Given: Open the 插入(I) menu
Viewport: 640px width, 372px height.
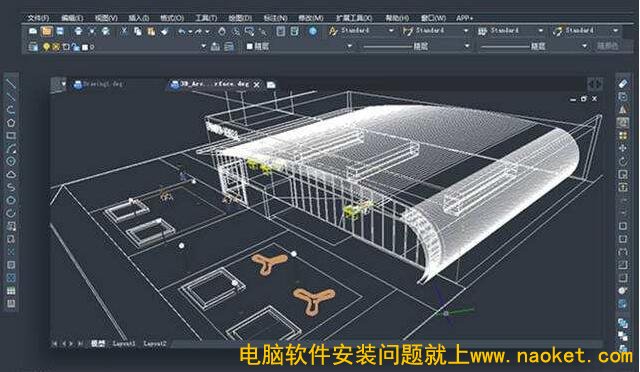Looking at the screenshot, I should pos(139,18).
